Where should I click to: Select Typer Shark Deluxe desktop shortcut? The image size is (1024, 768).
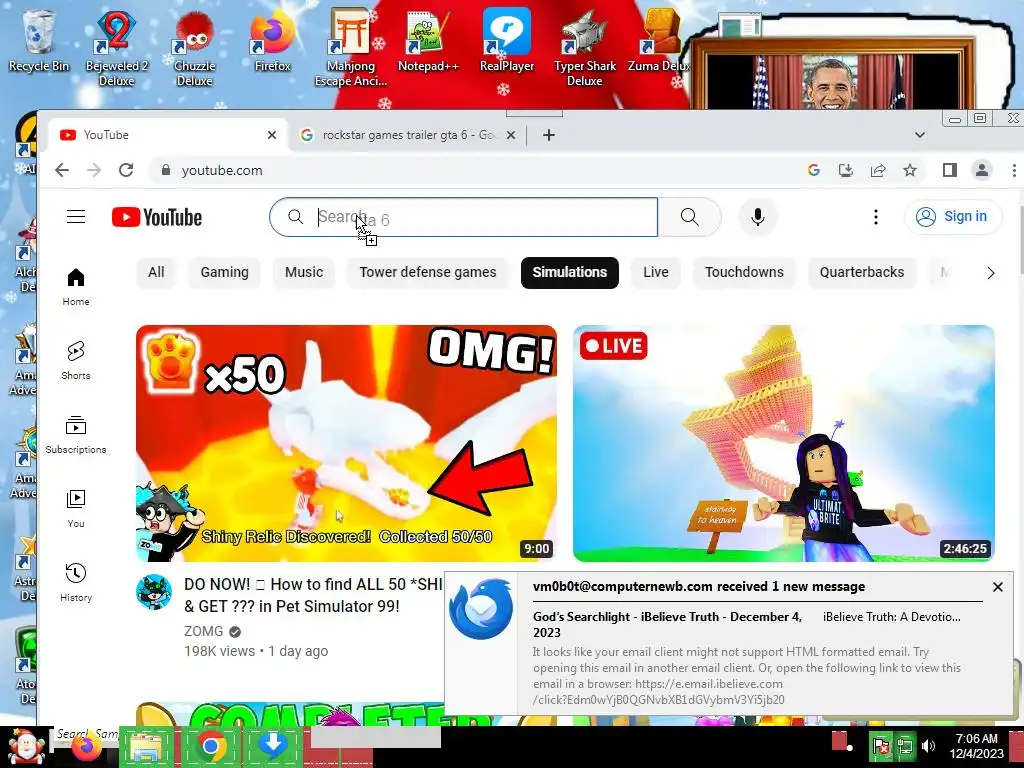coord(584,46)
